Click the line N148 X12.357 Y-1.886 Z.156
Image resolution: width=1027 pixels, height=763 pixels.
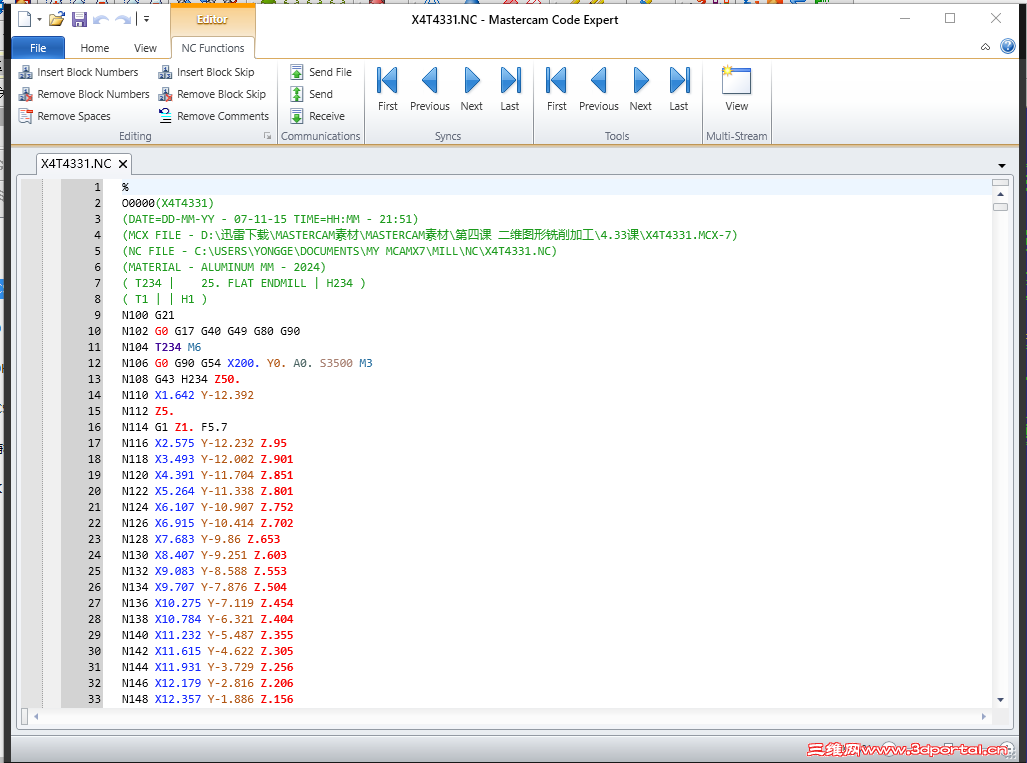tap(207, 699)
